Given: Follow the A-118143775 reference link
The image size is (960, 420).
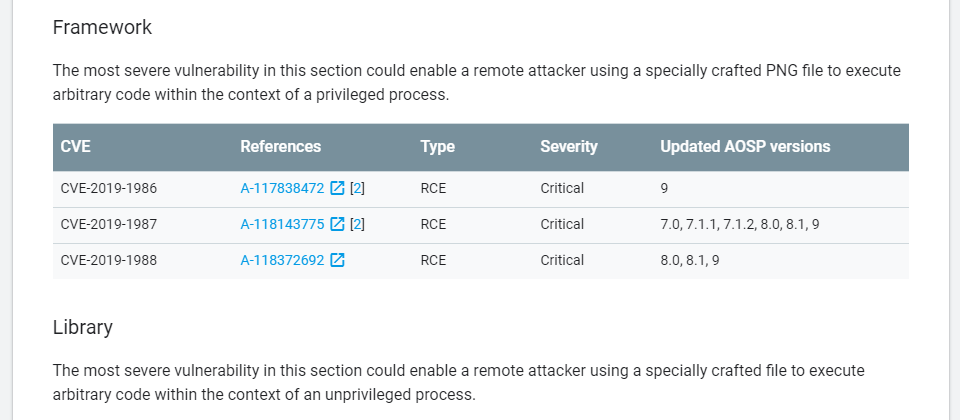Looking at the screenshot, I should click(282, 225).
